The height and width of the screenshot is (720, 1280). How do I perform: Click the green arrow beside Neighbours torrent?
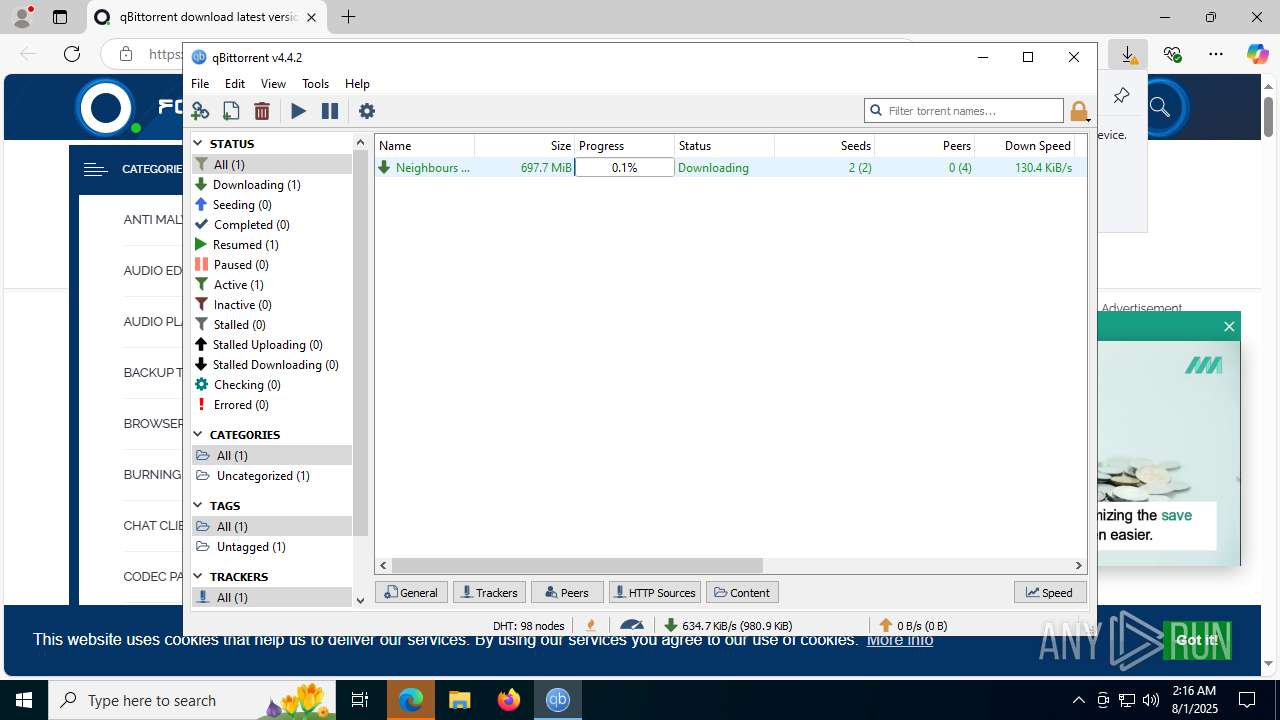click(384, 167)
